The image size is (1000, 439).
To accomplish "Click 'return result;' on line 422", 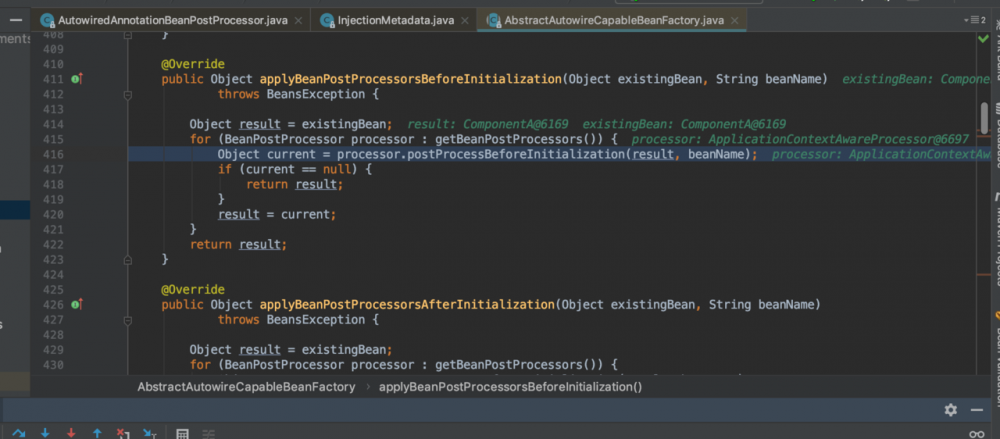I will click(239, 244).
